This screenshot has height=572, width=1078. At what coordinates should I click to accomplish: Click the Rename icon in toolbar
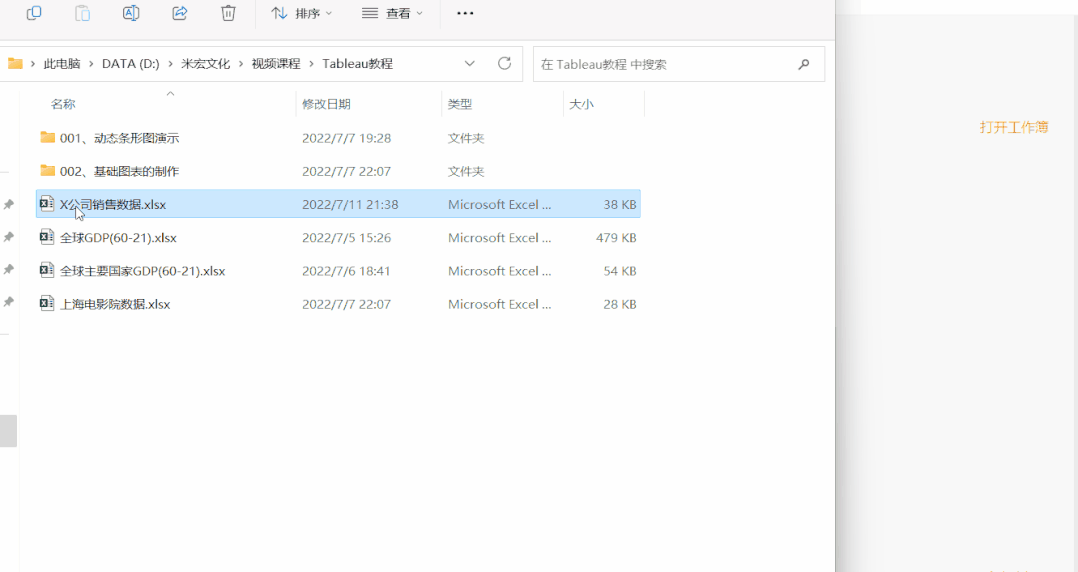[131, 13]
